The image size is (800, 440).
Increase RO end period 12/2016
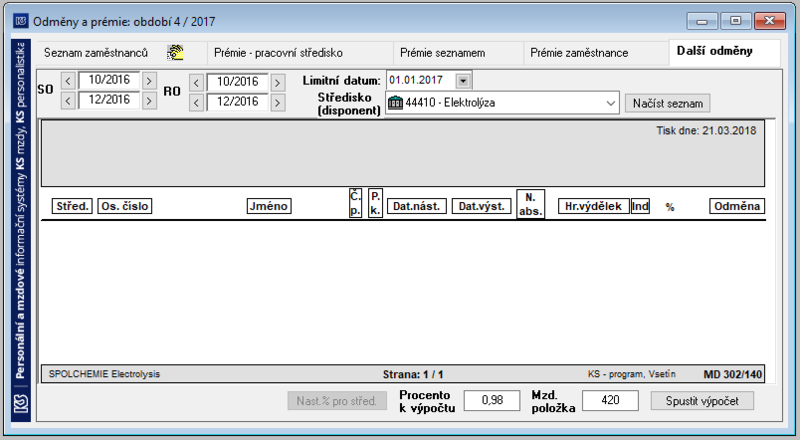278,102
